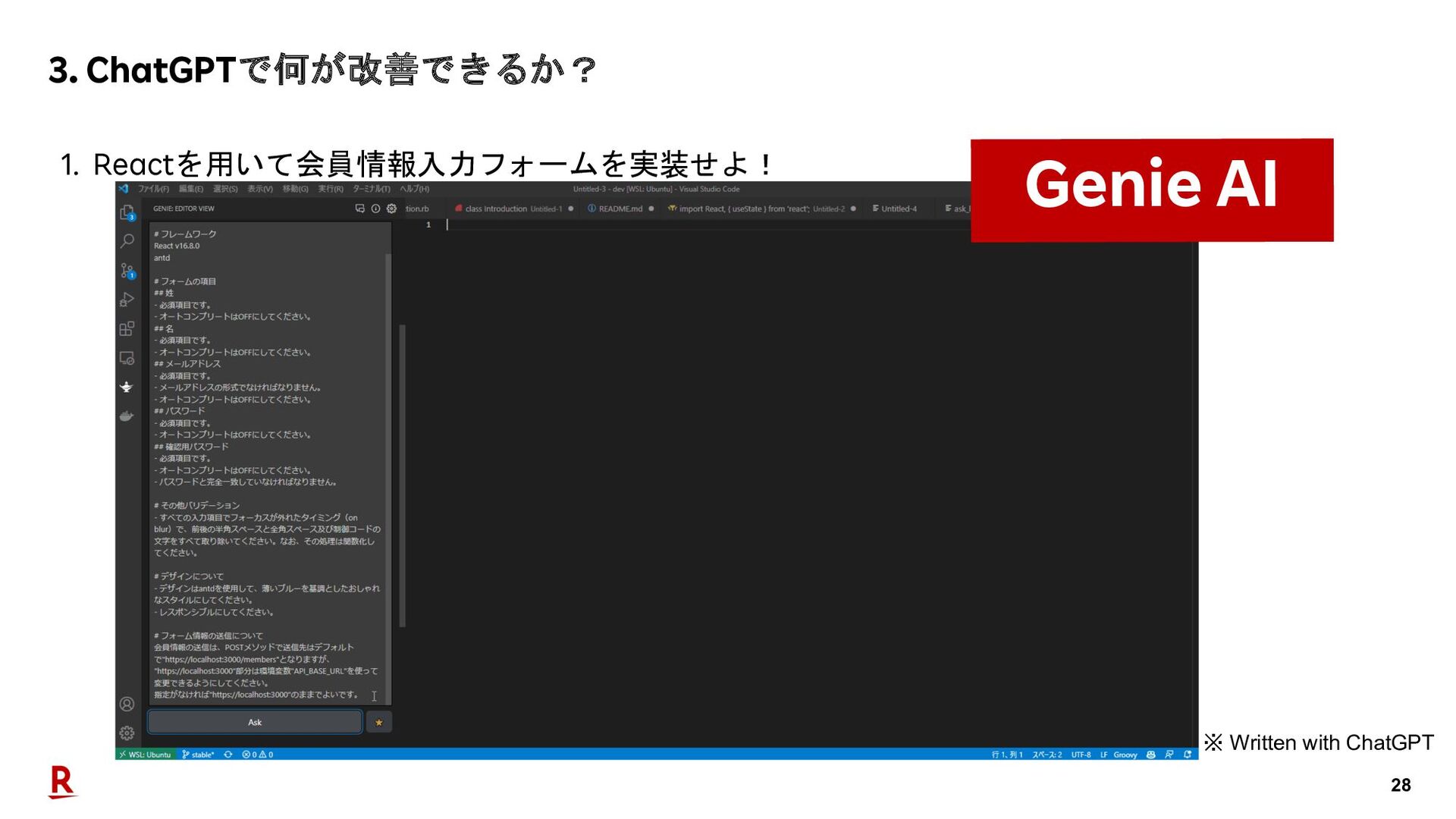Switch to the README.md tab
The image size is (1456, 819).
pos(620,209)
